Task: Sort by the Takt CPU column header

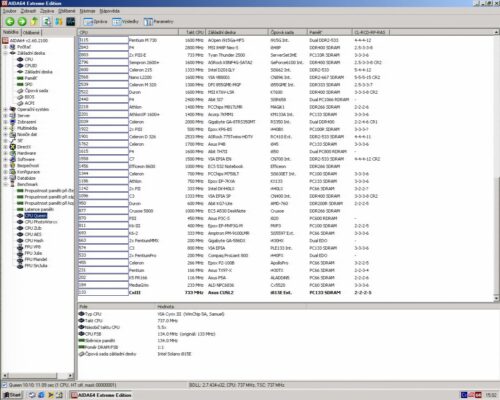Action: pos(192,32)
